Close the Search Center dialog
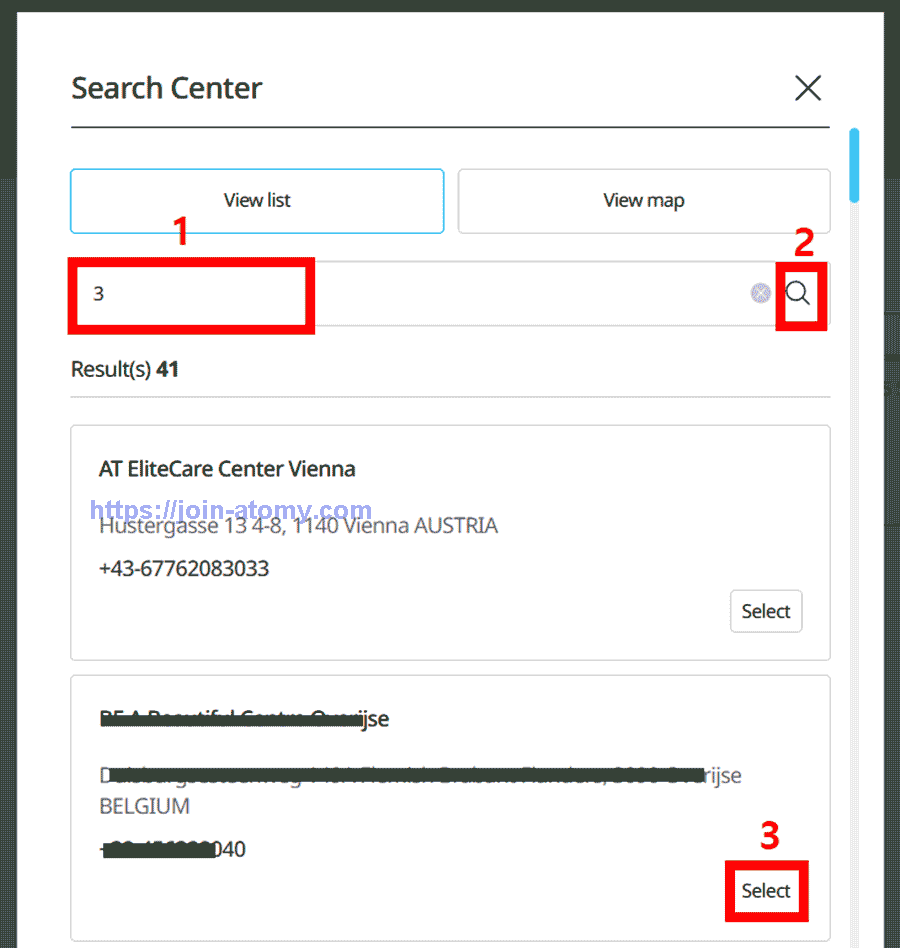900x948 pixels. [807, 88]
